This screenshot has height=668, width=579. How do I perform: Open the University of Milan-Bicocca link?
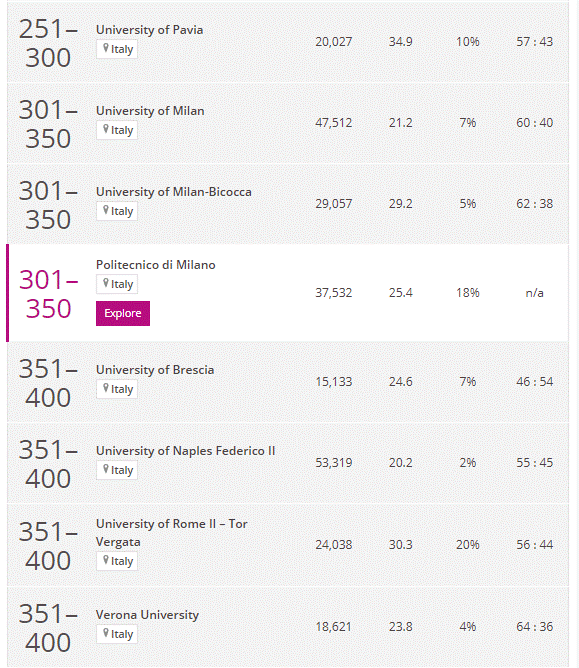click(174, 192)
